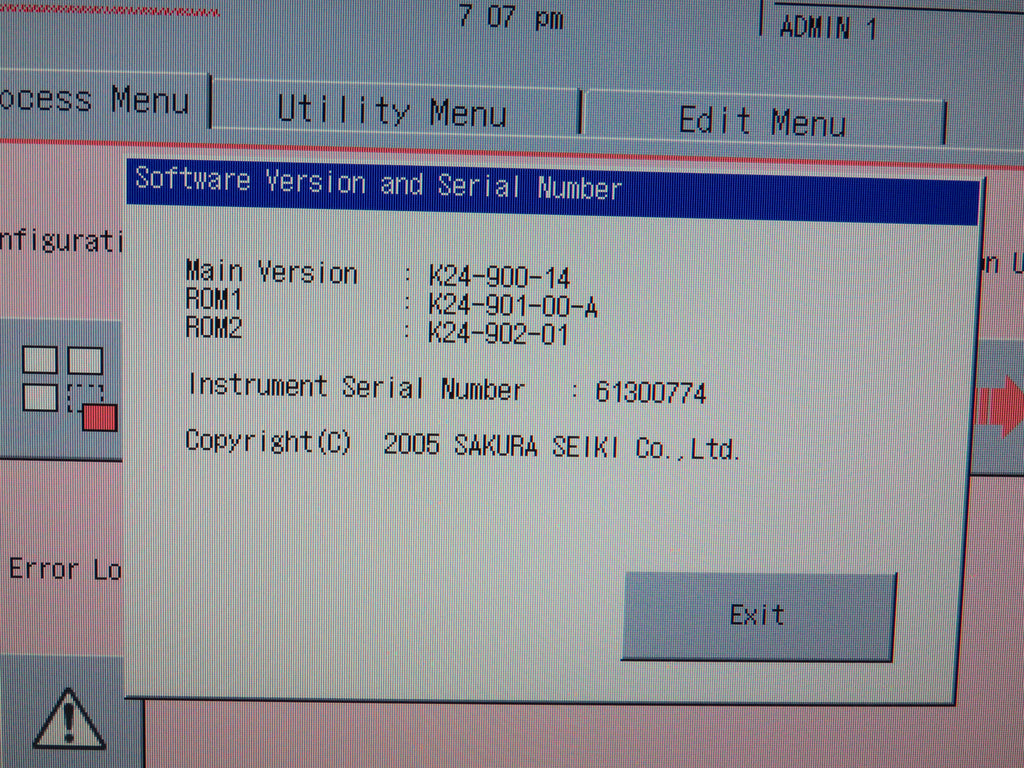Viewport: 1024px width, 768px height.
Task: Tap the 7:07 pm clock display
Action: (x=510, y=19)
